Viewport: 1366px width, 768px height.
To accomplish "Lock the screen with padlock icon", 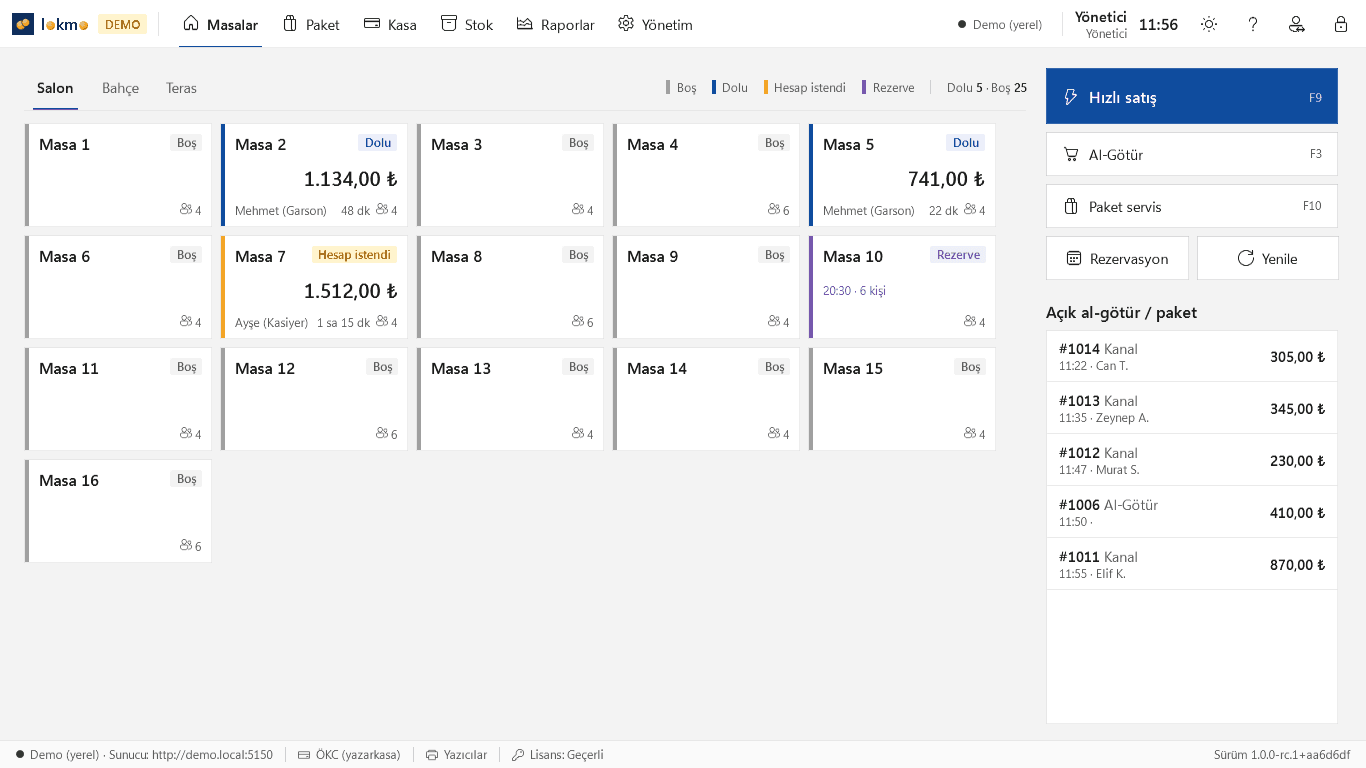I will [x=1341, y=24].
